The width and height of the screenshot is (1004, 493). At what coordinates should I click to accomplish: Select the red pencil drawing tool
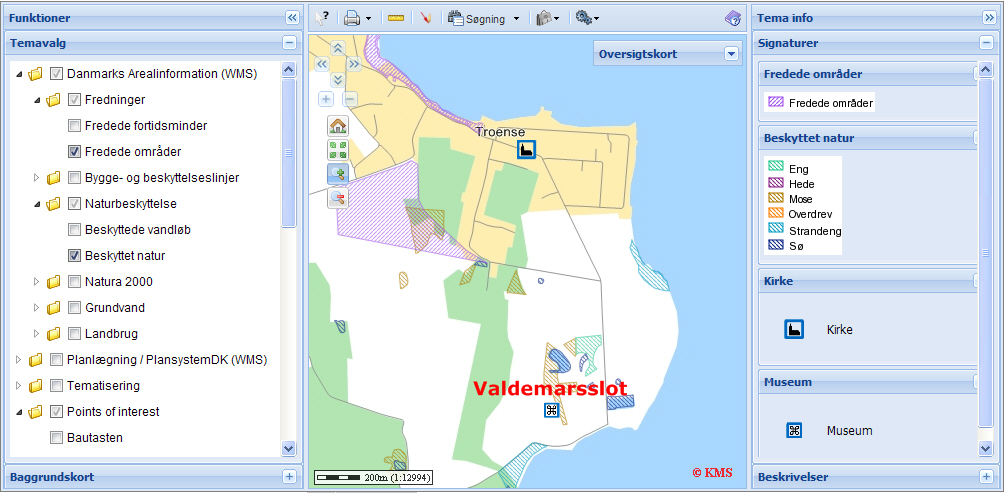426,19
